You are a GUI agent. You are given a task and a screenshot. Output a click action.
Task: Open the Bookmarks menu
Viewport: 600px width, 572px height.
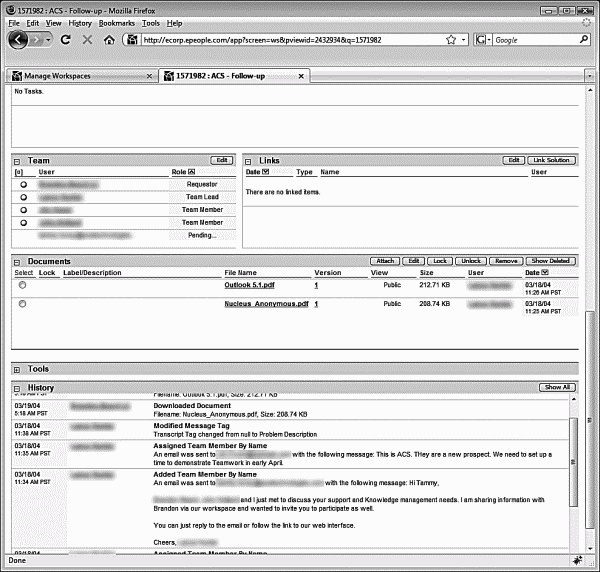(x=117, y=22)
